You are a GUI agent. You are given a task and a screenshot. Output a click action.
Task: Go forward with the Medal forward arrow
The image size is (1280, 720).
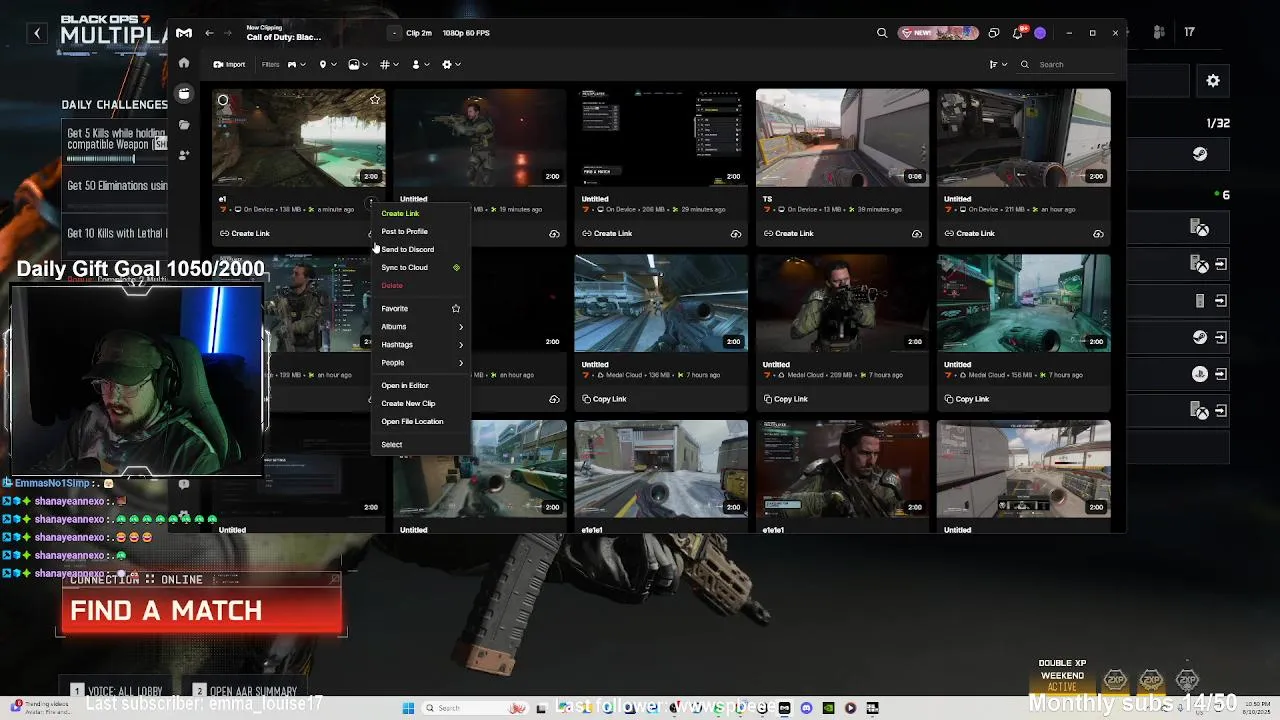229,33
